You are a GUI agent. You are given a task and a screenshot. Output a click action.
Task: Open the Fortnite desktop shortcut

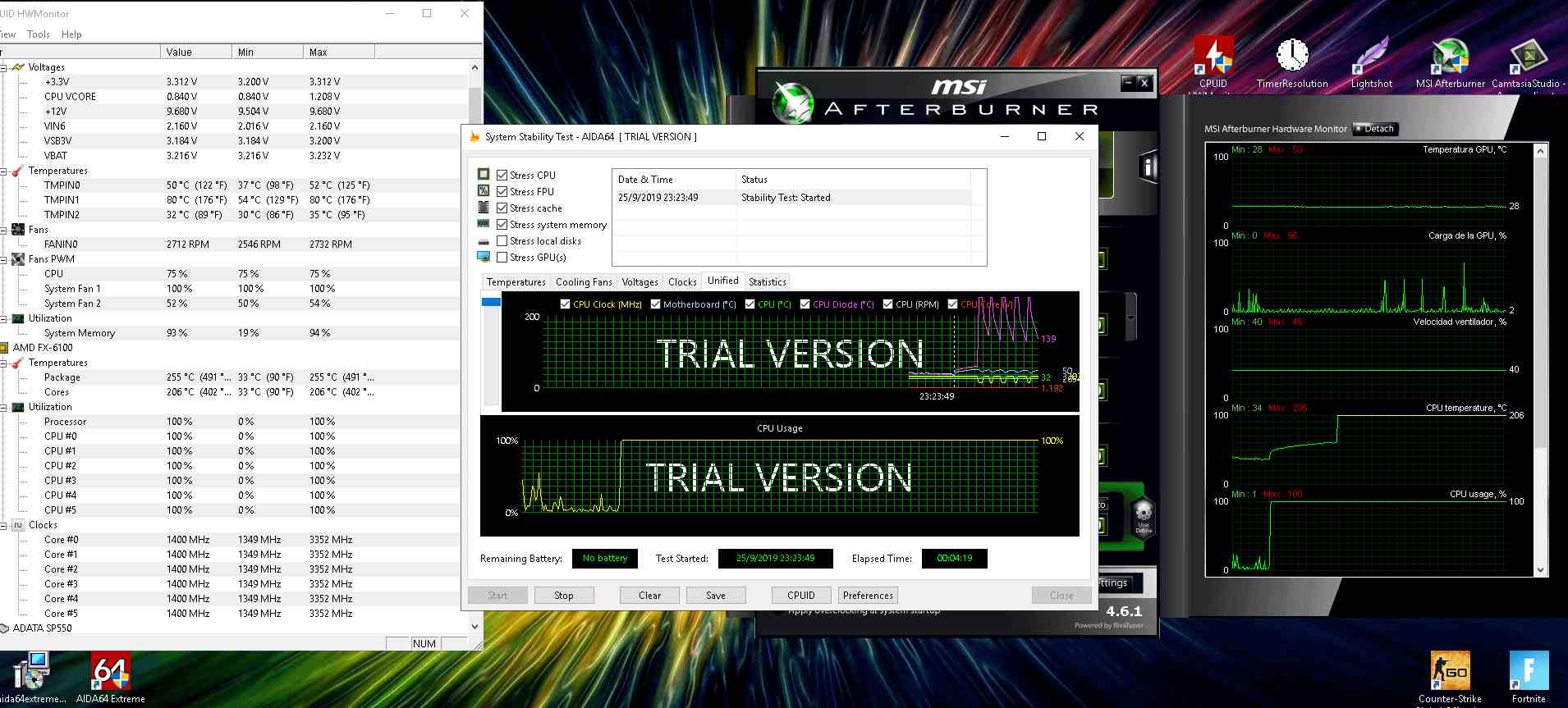[1529, 678]
